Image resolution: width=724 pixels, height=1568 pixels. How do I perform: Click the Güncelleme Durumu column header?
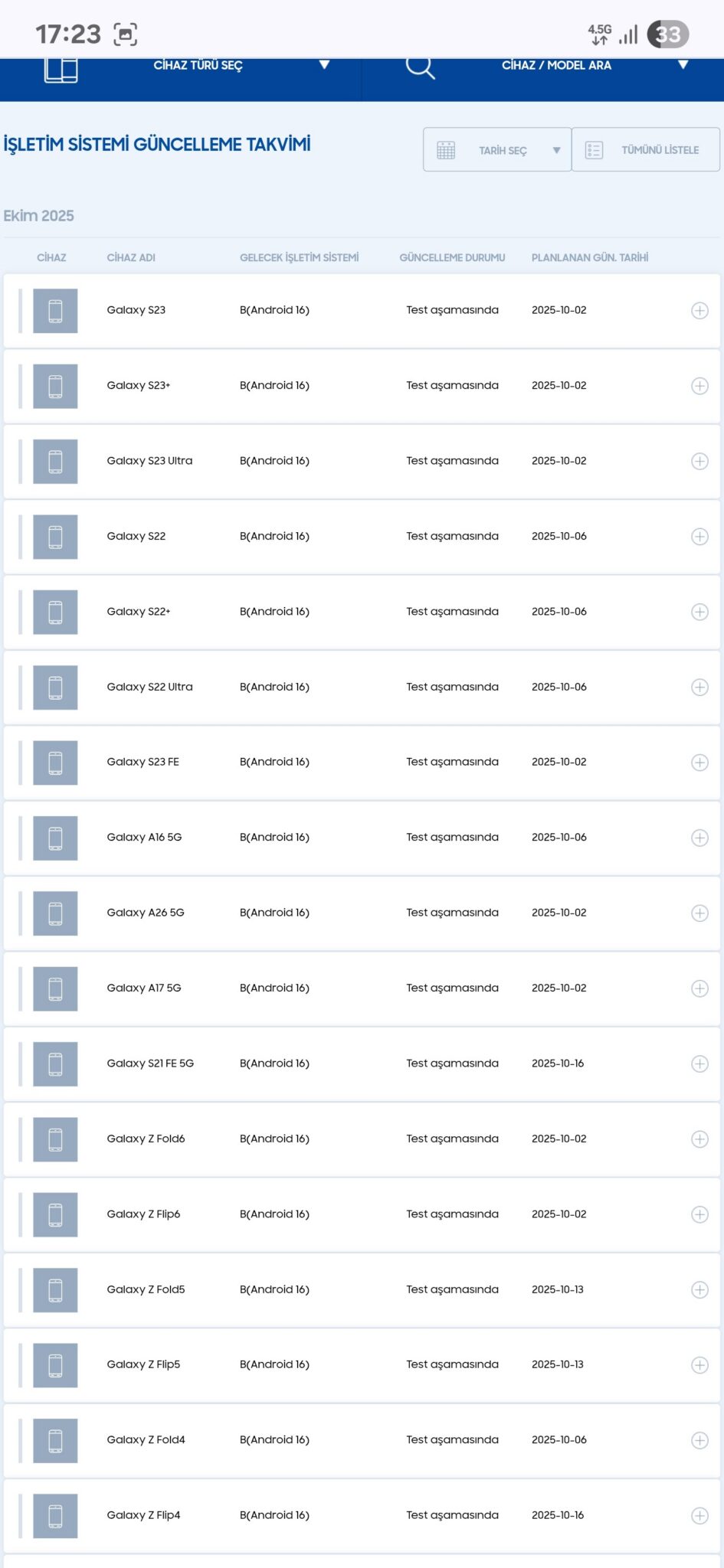click(x=452, y=258)
